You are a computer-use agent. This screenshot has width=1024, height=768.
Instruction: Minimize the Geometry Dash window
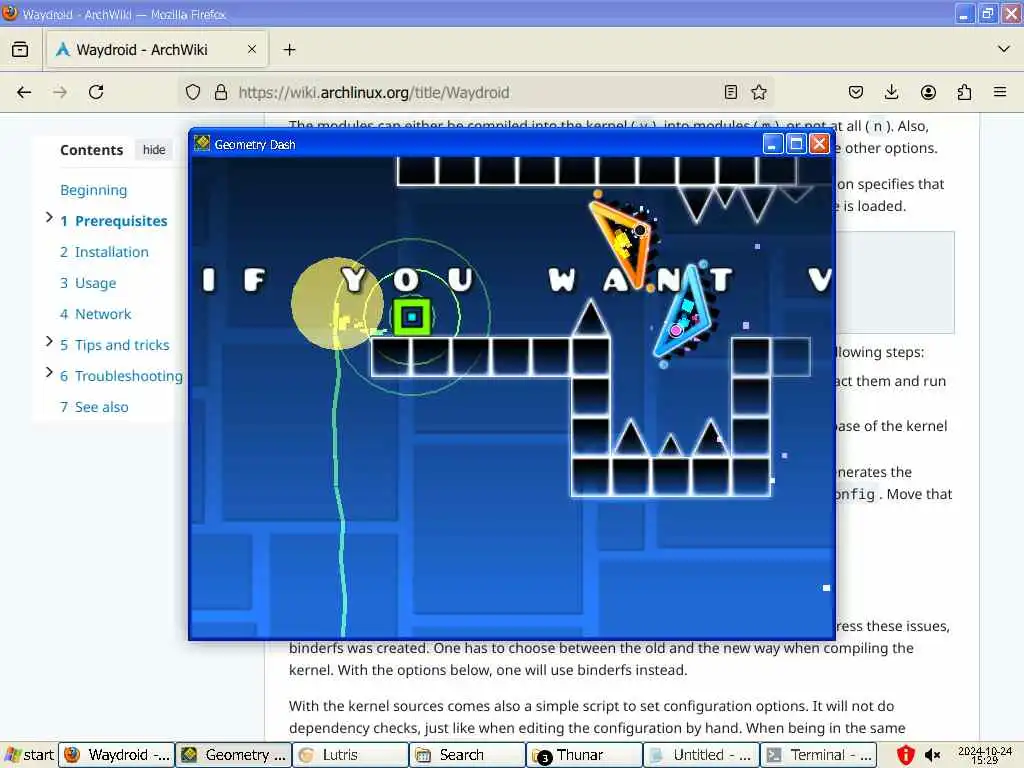click(772, 144)
